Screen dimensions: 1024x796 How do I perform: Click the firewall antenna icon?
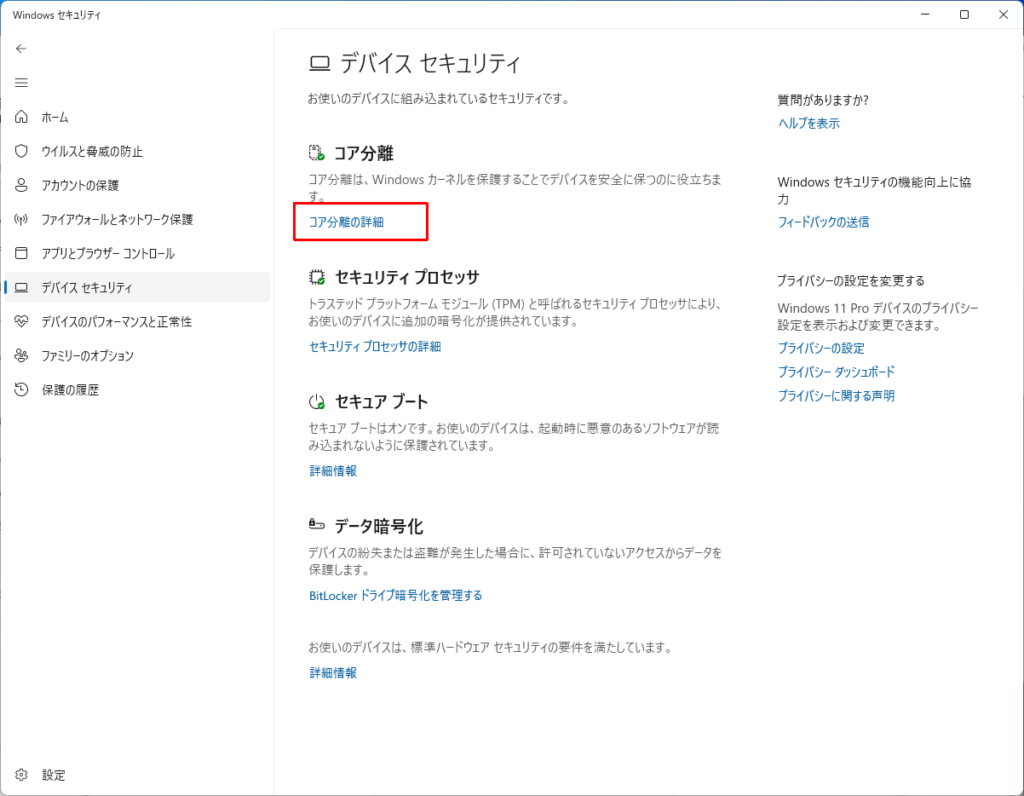(x=22, y=219)
